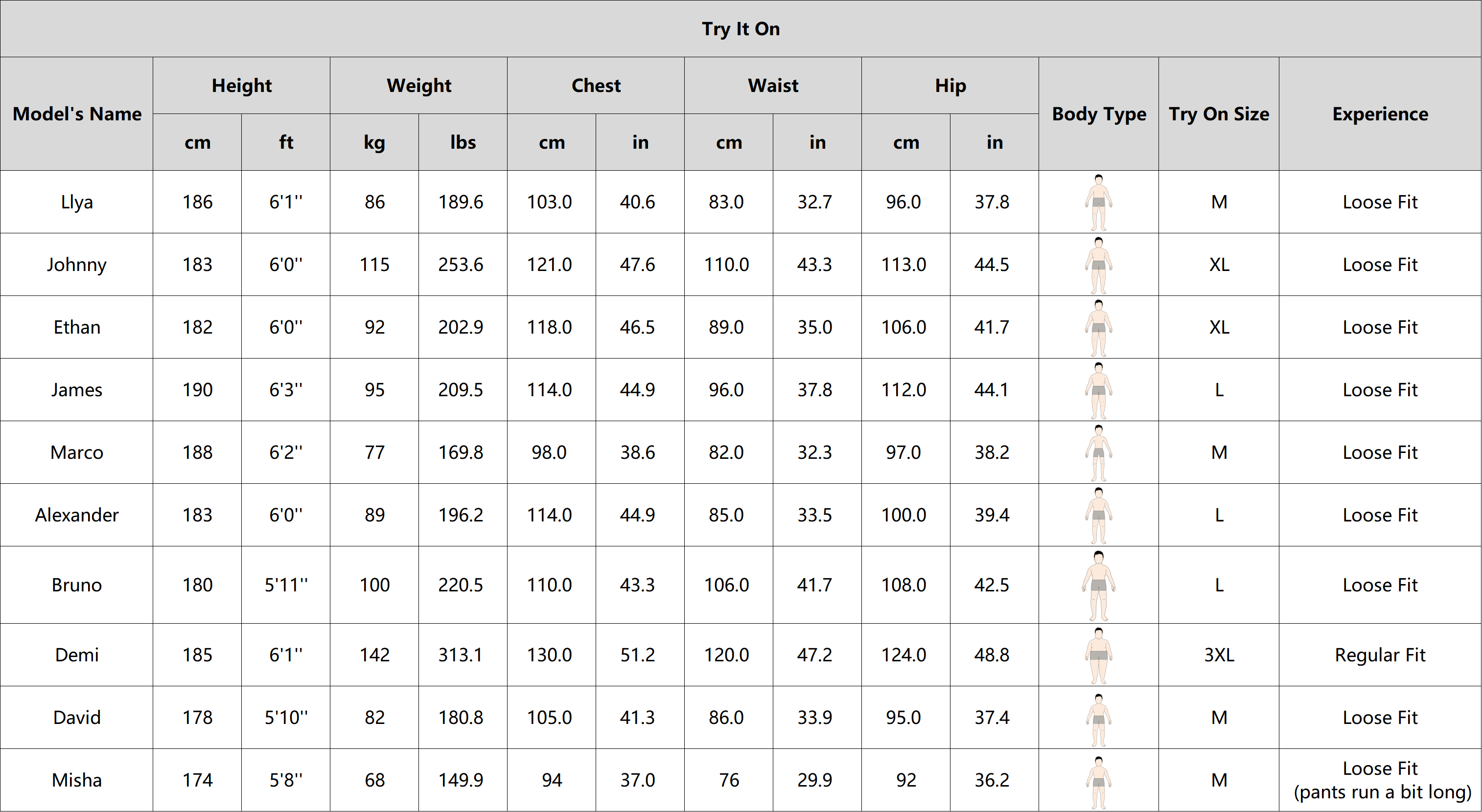Image resolution: width=1482 pixels, height=812 pixels.
Task: Click Llya's body type figure icon
Action: [x=1098, y=203]
